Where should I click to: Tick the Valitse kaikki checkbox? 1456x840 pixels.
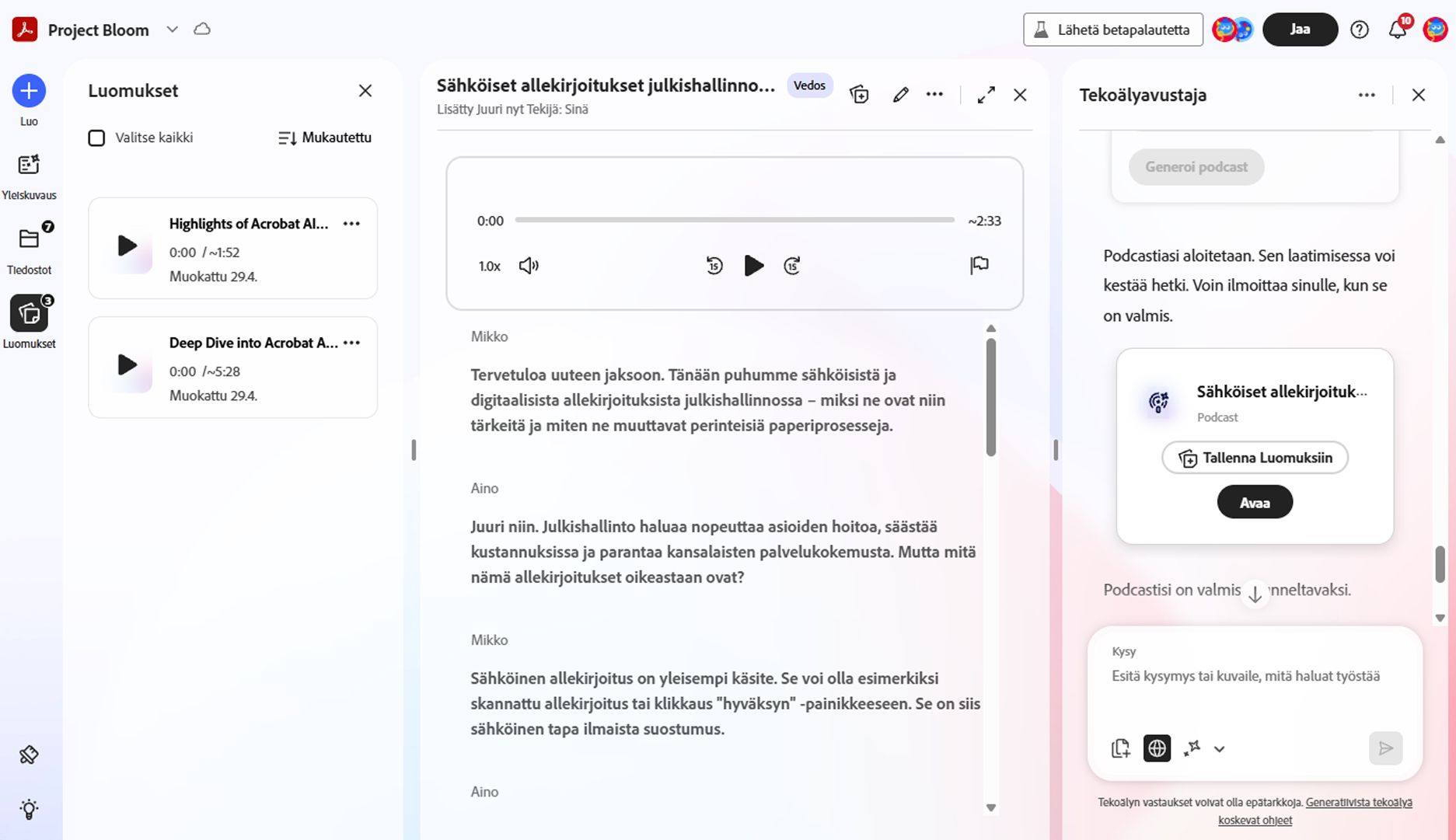coord(96,138)
